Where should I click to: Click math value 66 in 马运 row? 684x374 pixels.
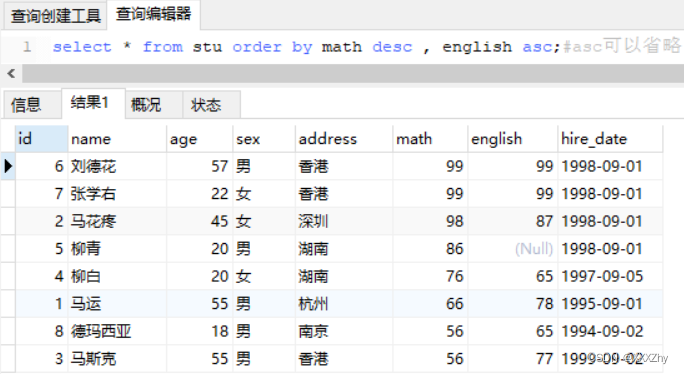pyautogui.click(x=430, y=304)
